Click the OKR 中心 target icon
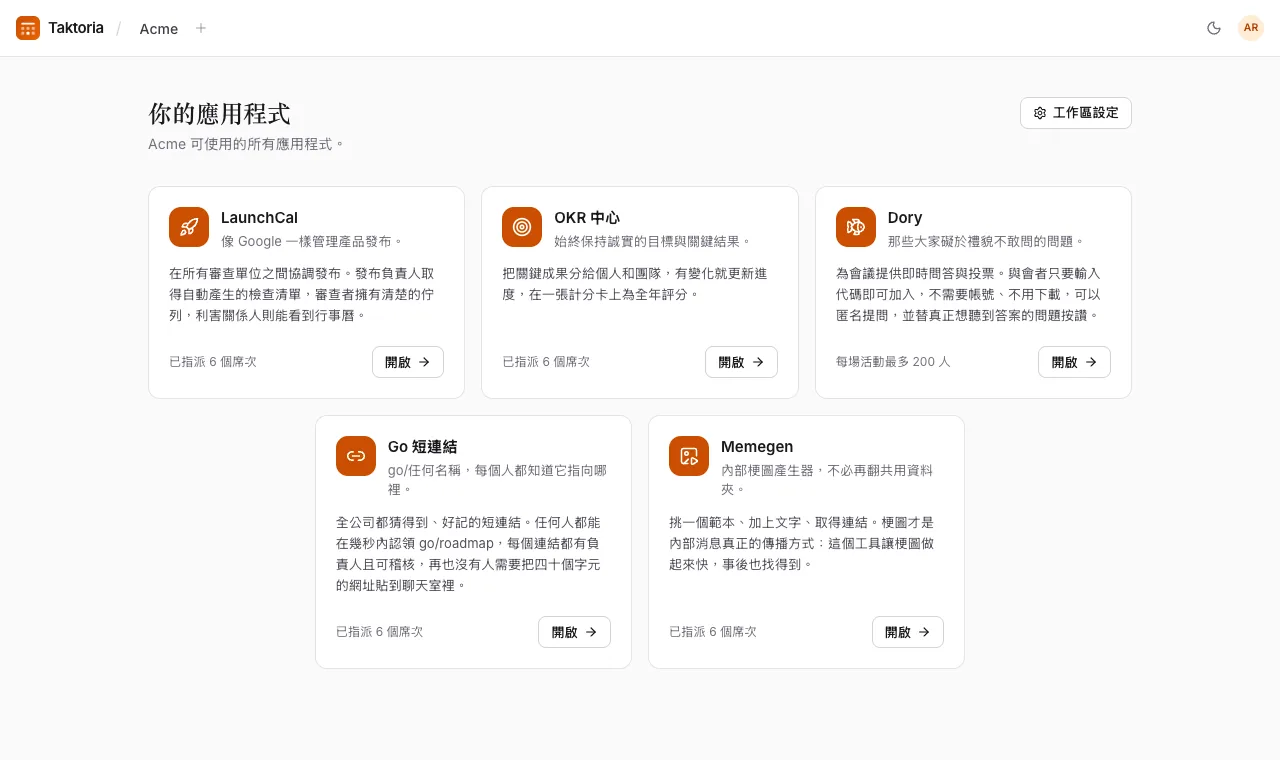 tap(522, 227)
